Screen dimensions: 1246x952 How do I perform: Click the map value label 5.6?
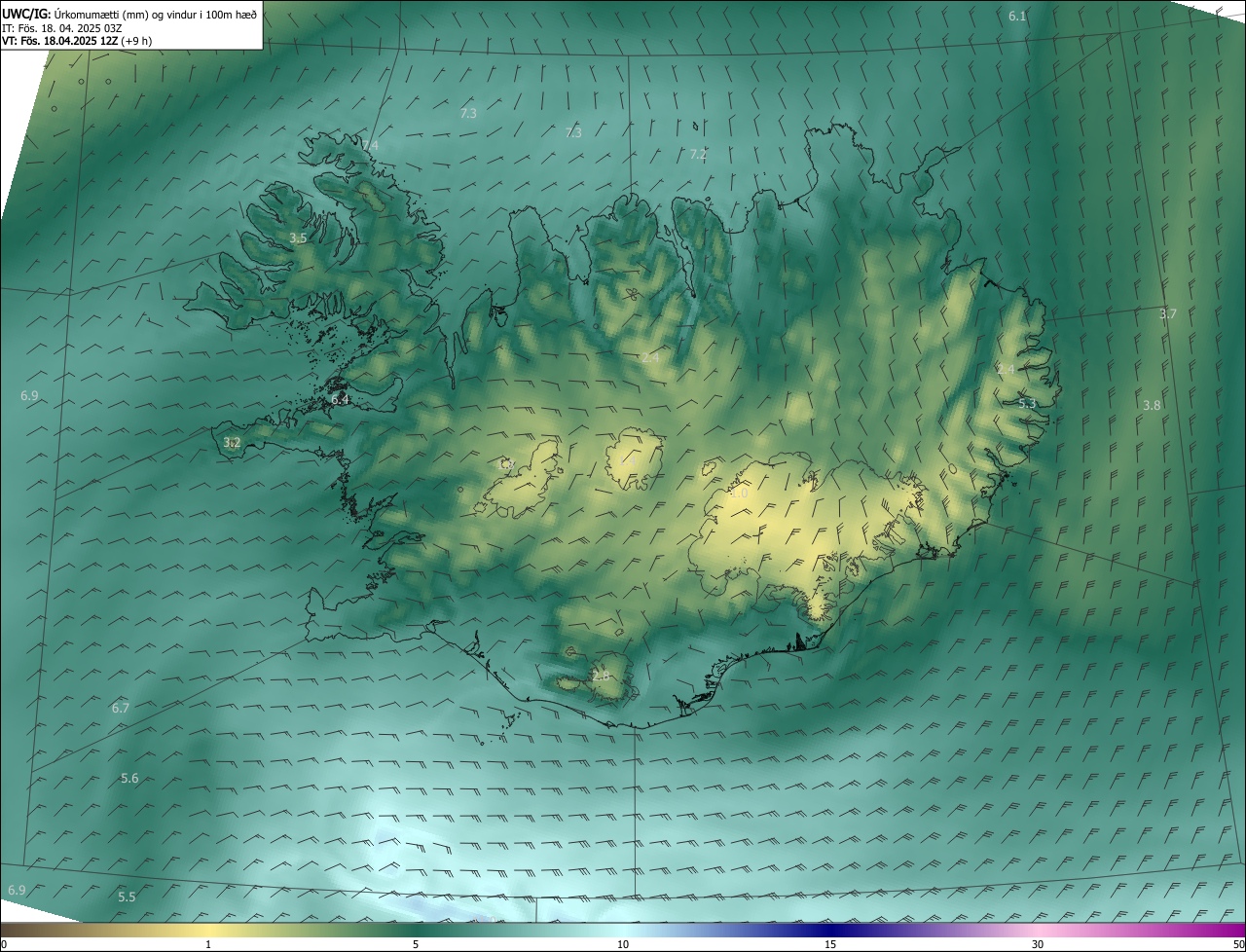click(x=129, y=779)
